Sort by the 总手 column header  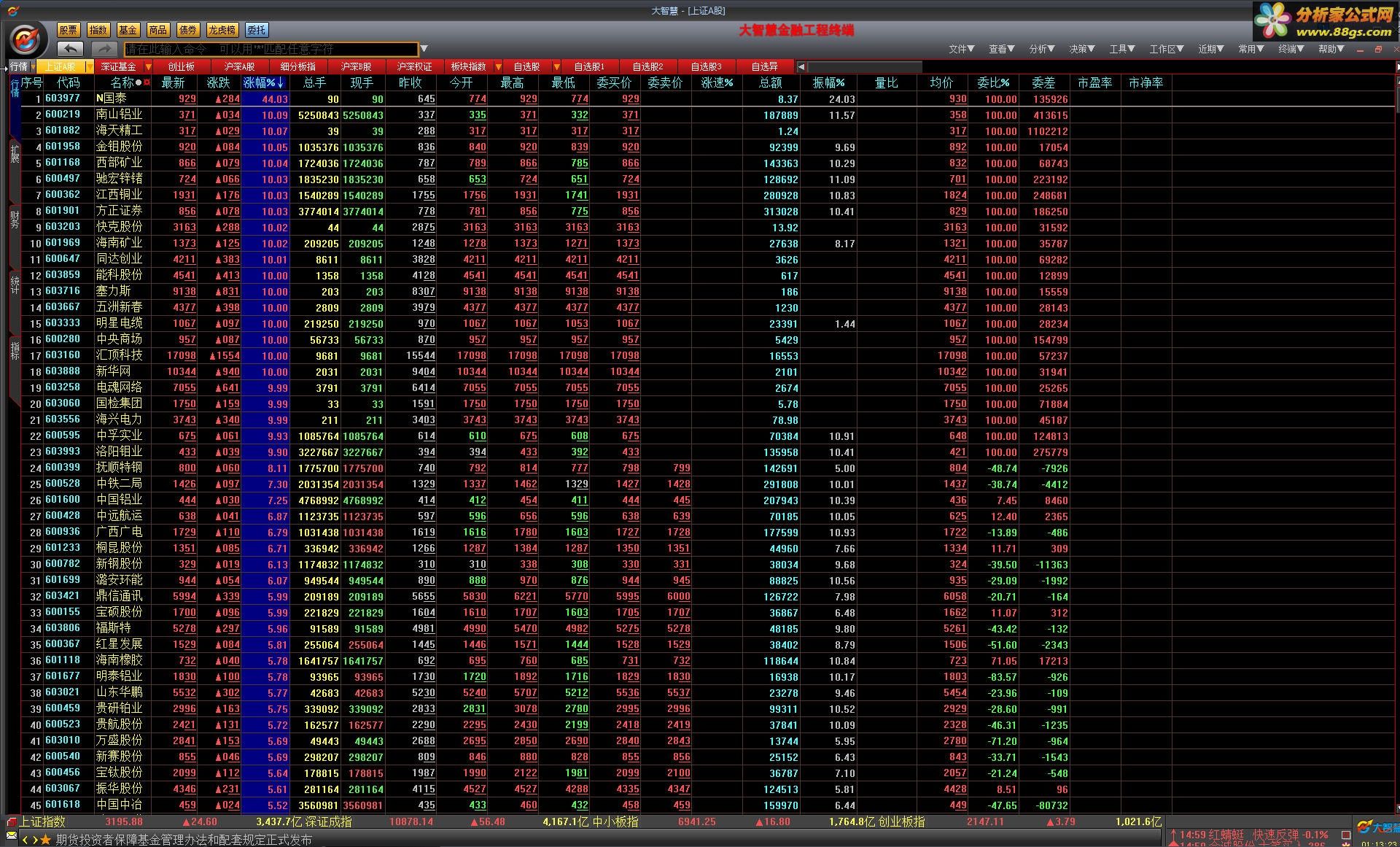(x=315, y=83)
